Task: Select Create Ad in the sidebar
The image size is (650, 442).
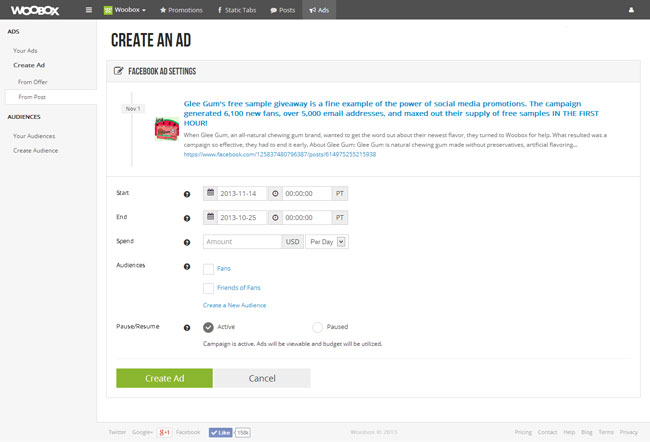Action: point(29,65)
